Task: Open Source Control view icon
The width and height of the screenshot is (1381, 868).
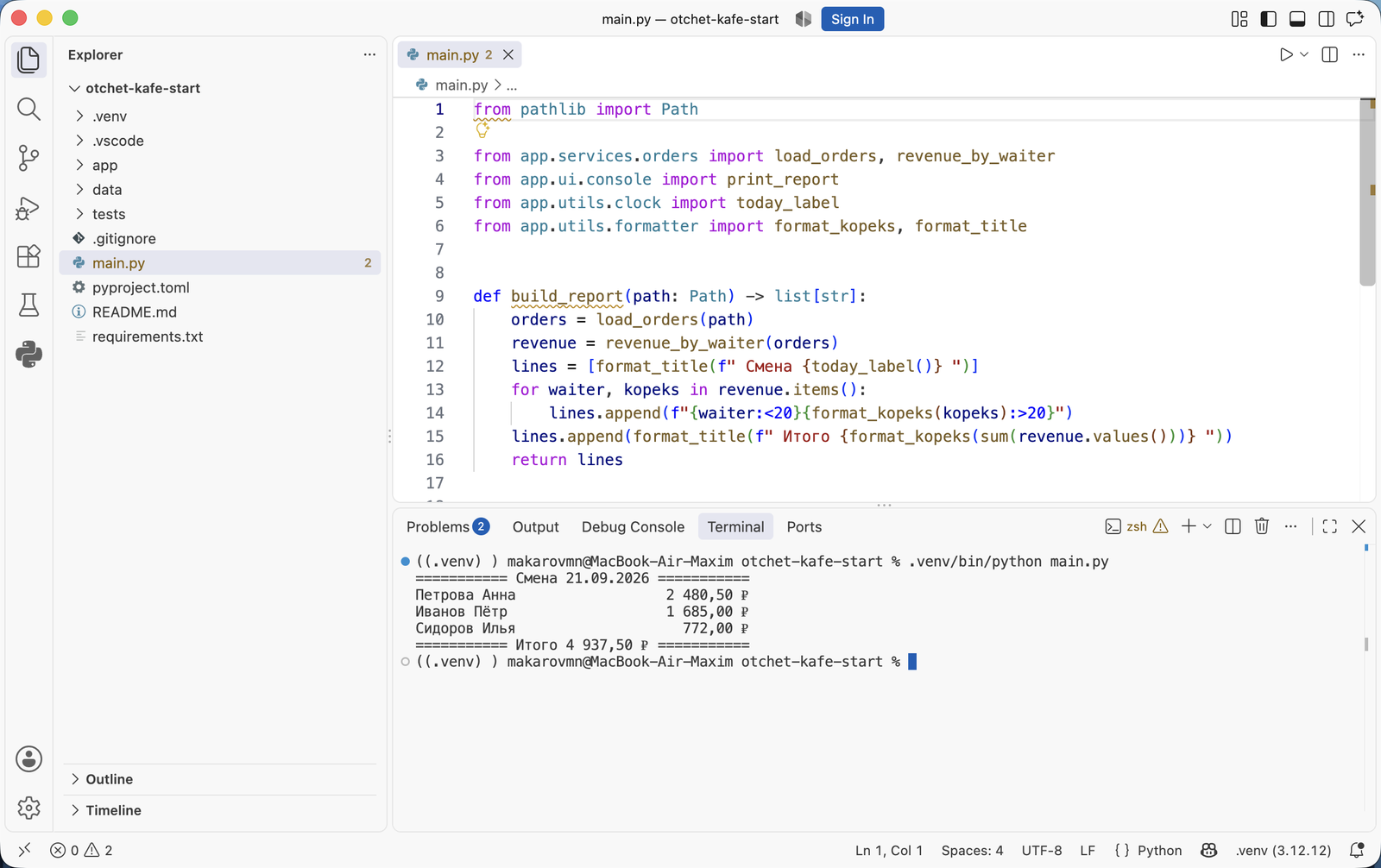Action: pyautogui.click(x=28, y=158)
